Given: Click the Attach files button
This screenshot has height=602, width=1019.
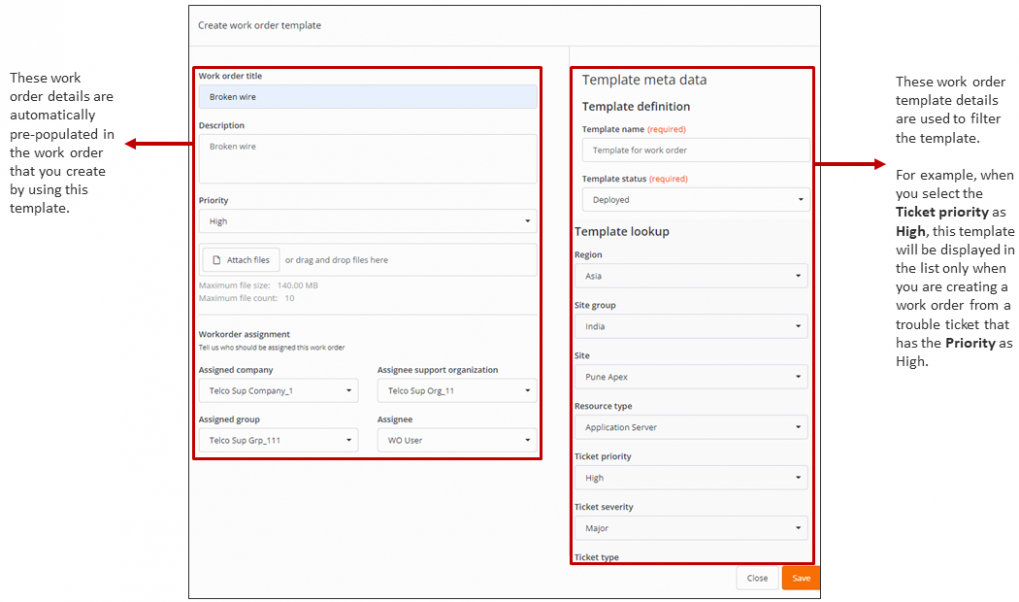Looking at the screenshot, I should [x=241, y=259].
